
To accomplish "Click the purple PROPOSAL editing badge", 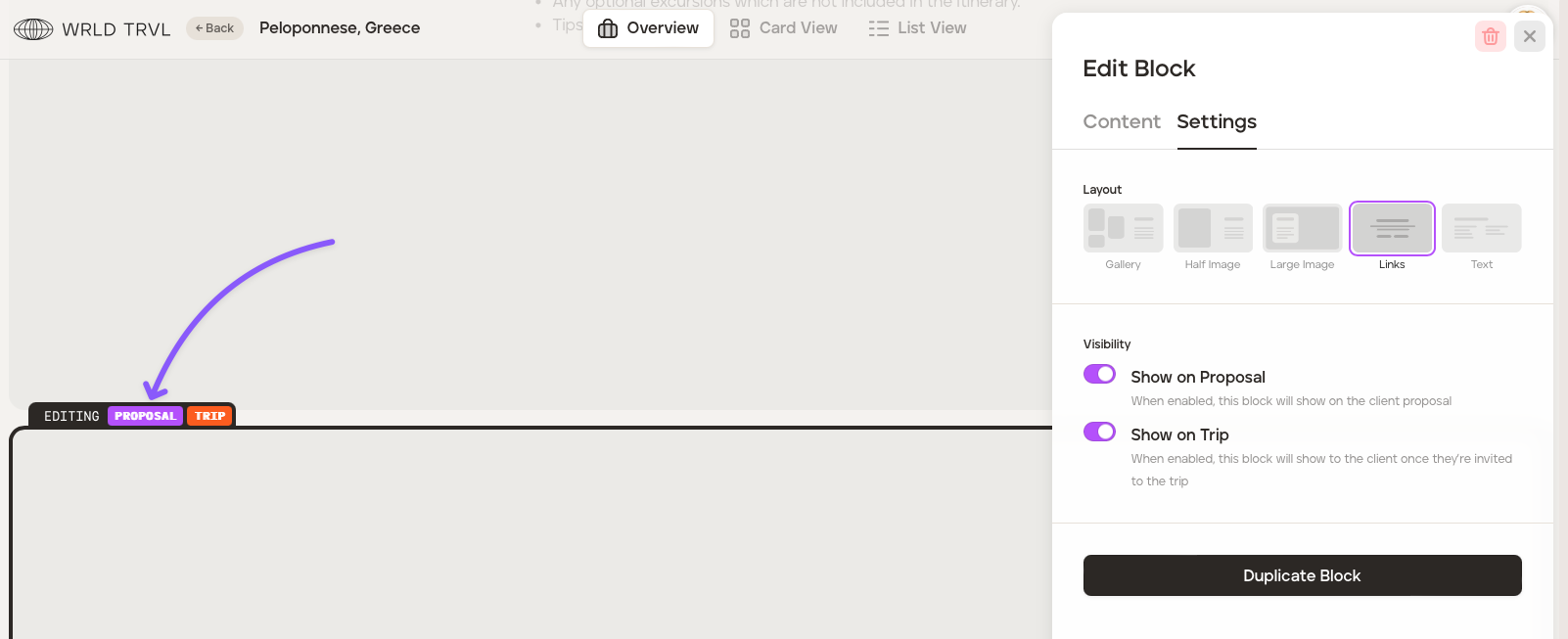I will click(145, 416).
